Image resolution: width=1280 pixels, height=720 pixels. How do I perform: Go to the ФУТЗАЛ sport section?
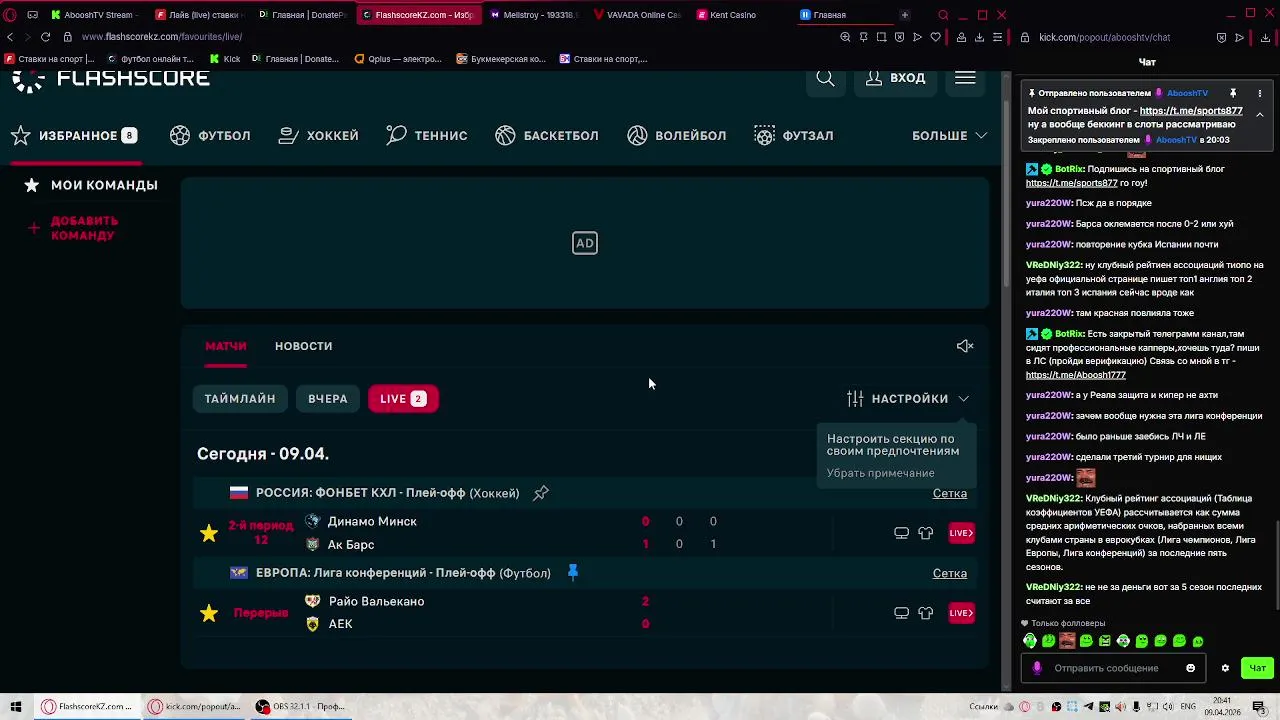(794, 136)
